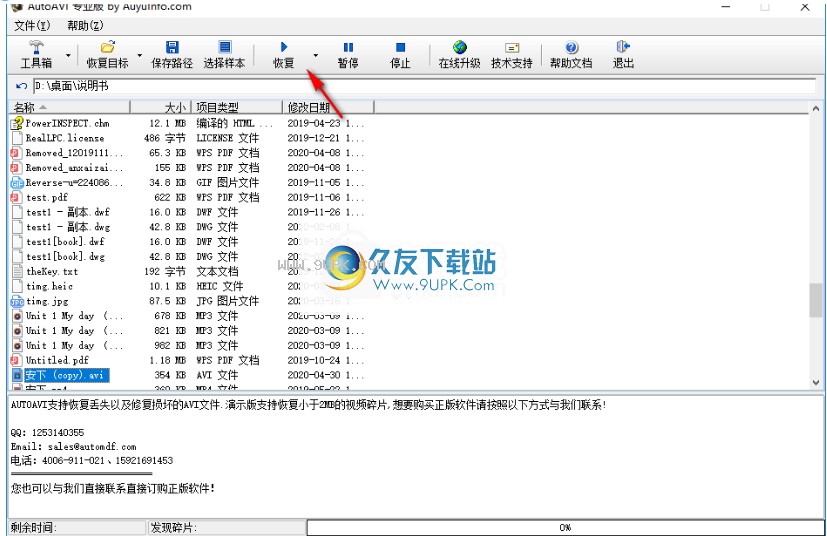Click the scroll up arrow of file list

click(x=816, y=108)
